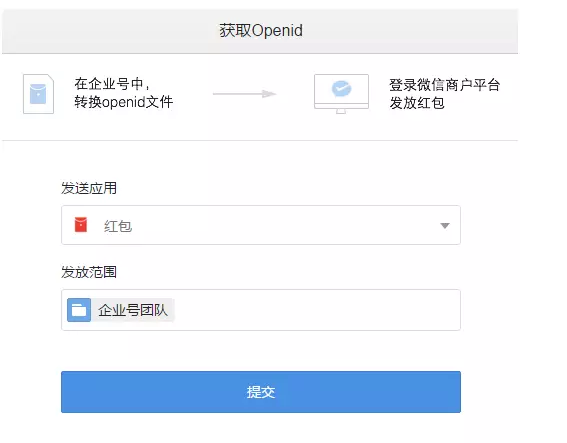Click the 在企业号中 text line
This screenshot has height=443, width=567.
[112, 84]
